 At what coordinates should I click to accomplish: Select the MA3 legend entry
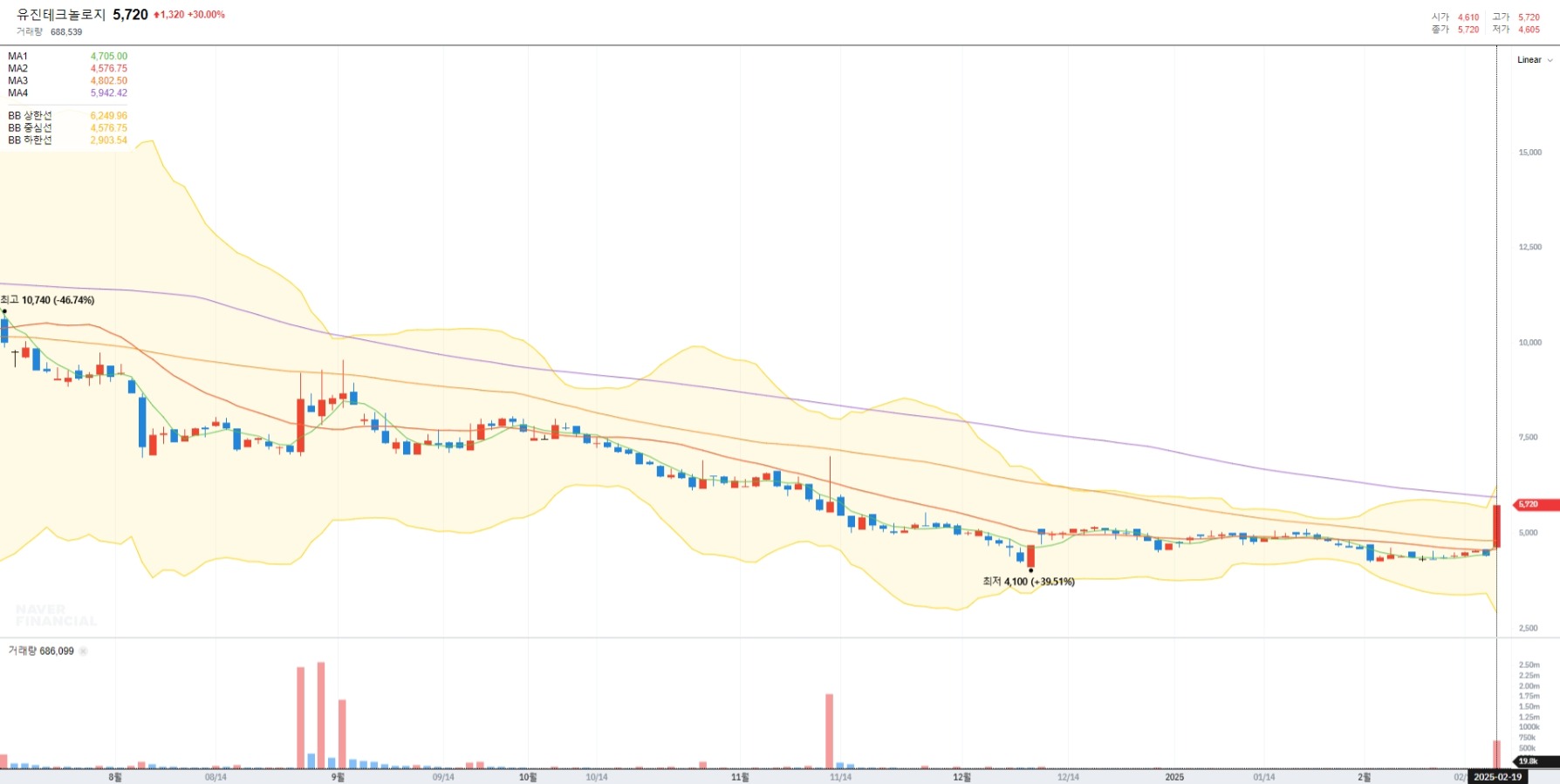click(18, 80)
